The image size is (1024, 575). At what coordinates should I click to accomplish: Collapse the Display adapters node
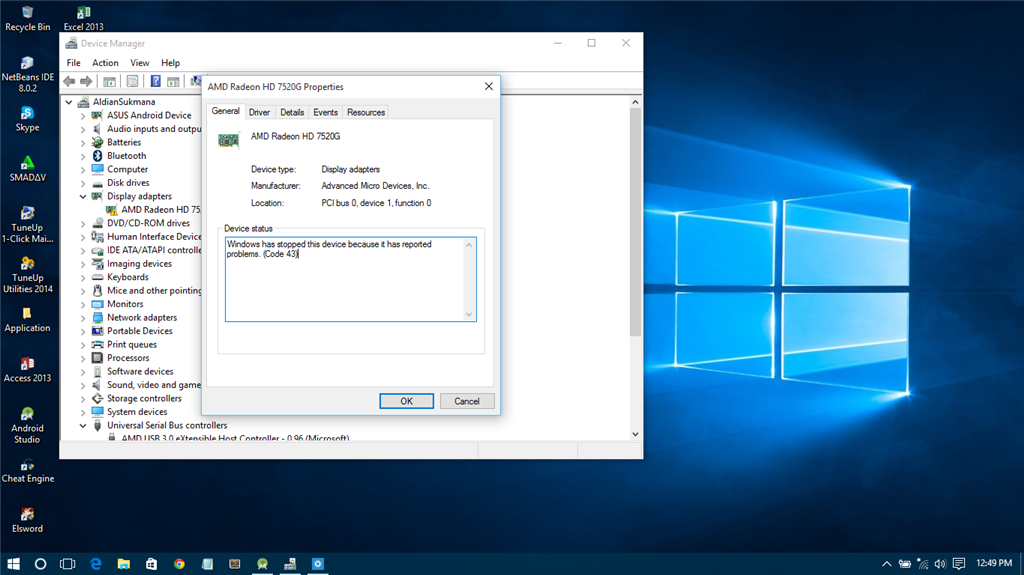(83, 196)
